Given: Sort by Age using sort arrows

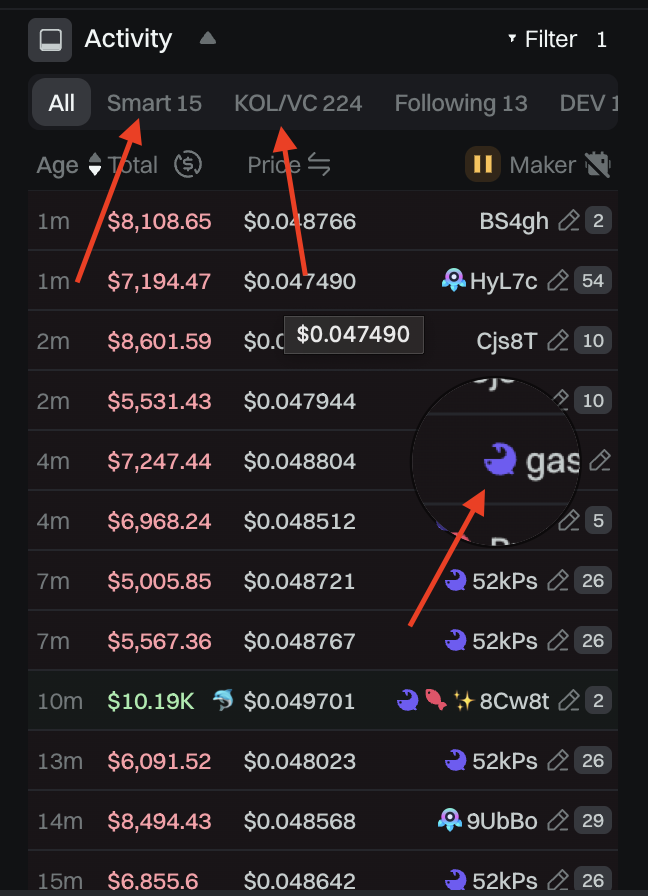Looking at the screenshot, I should click(x=95, y=165).
